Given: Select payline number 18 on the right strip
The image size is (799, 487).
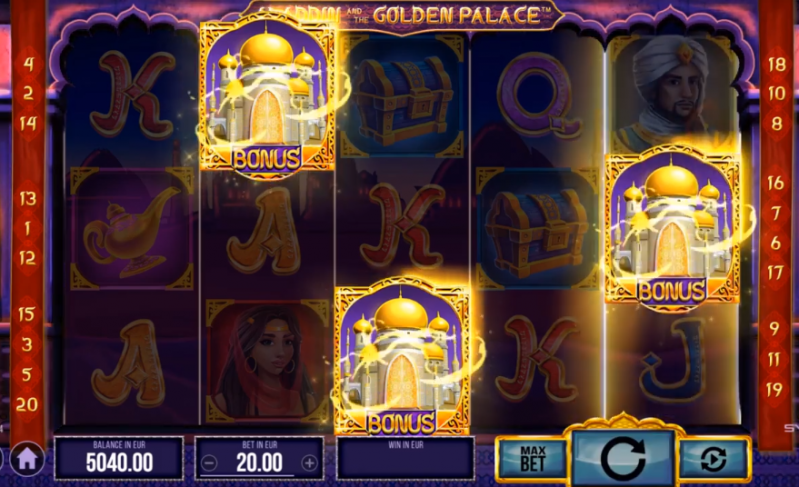Looking at the screenshot, I should click(x=777, y=64).
